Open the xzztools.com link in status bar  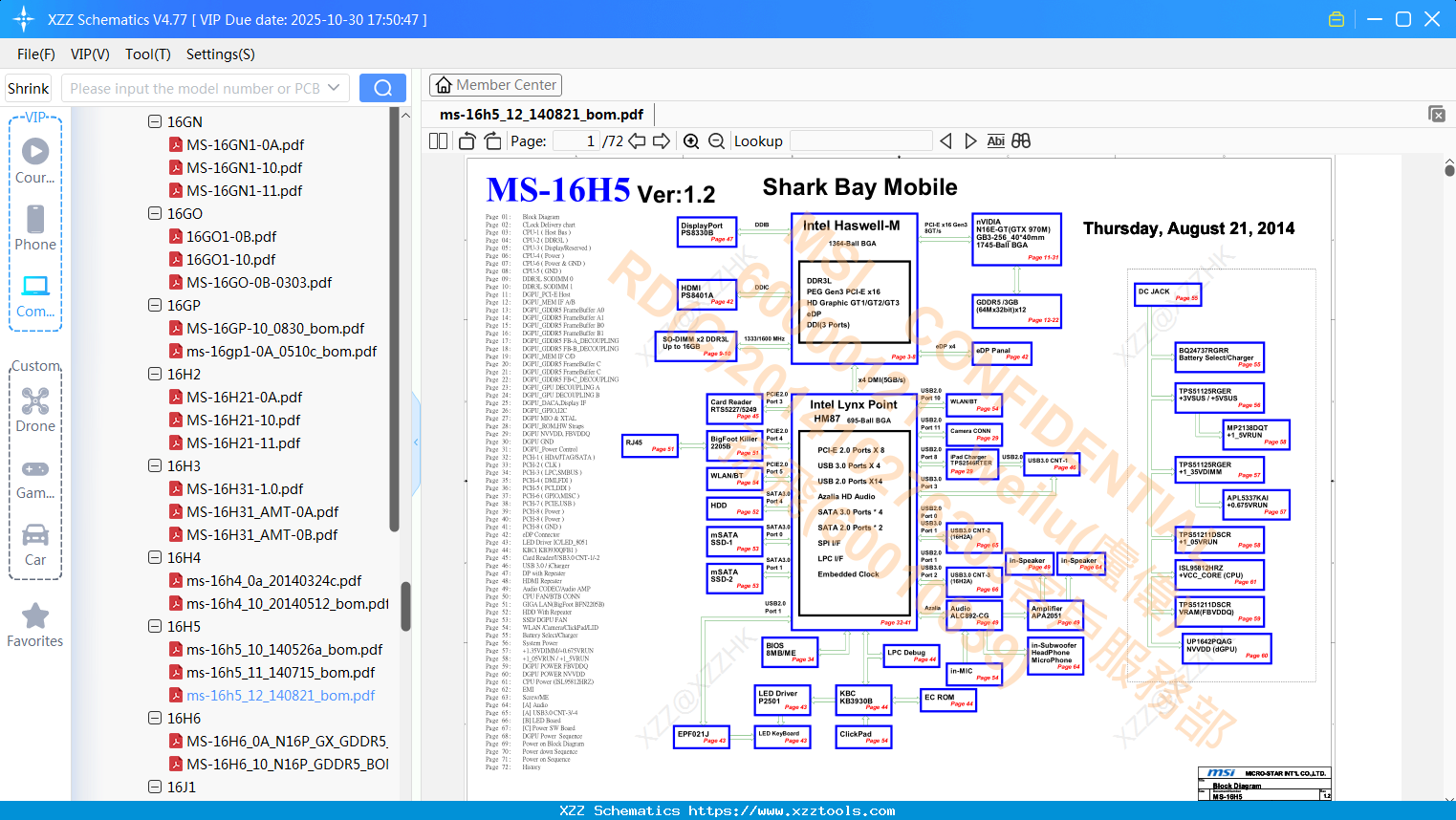point(792,810)
